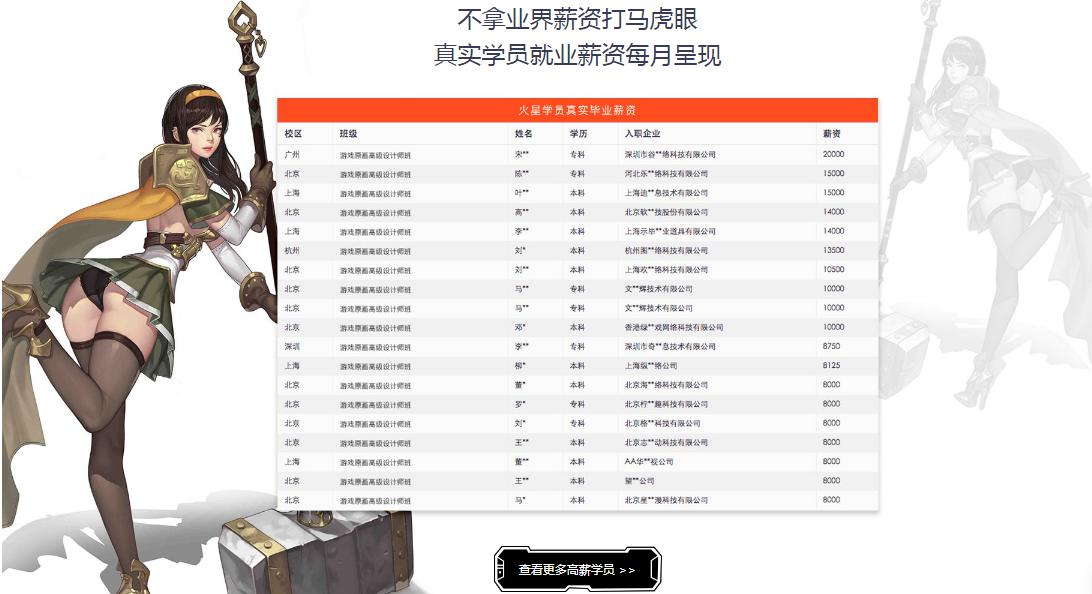The height and width of the screenshot is (594, 1092).
Task: Click company 北京柠**趣科技有限公司
Action: pyautogui.click(x=666, y=404)
